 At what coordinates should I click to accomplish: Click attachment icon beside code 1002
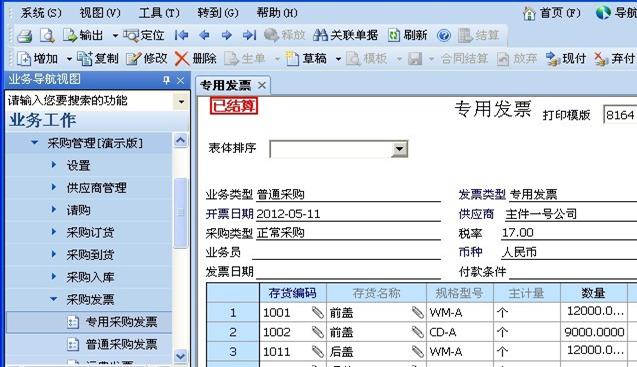click(x=318, y=332)
